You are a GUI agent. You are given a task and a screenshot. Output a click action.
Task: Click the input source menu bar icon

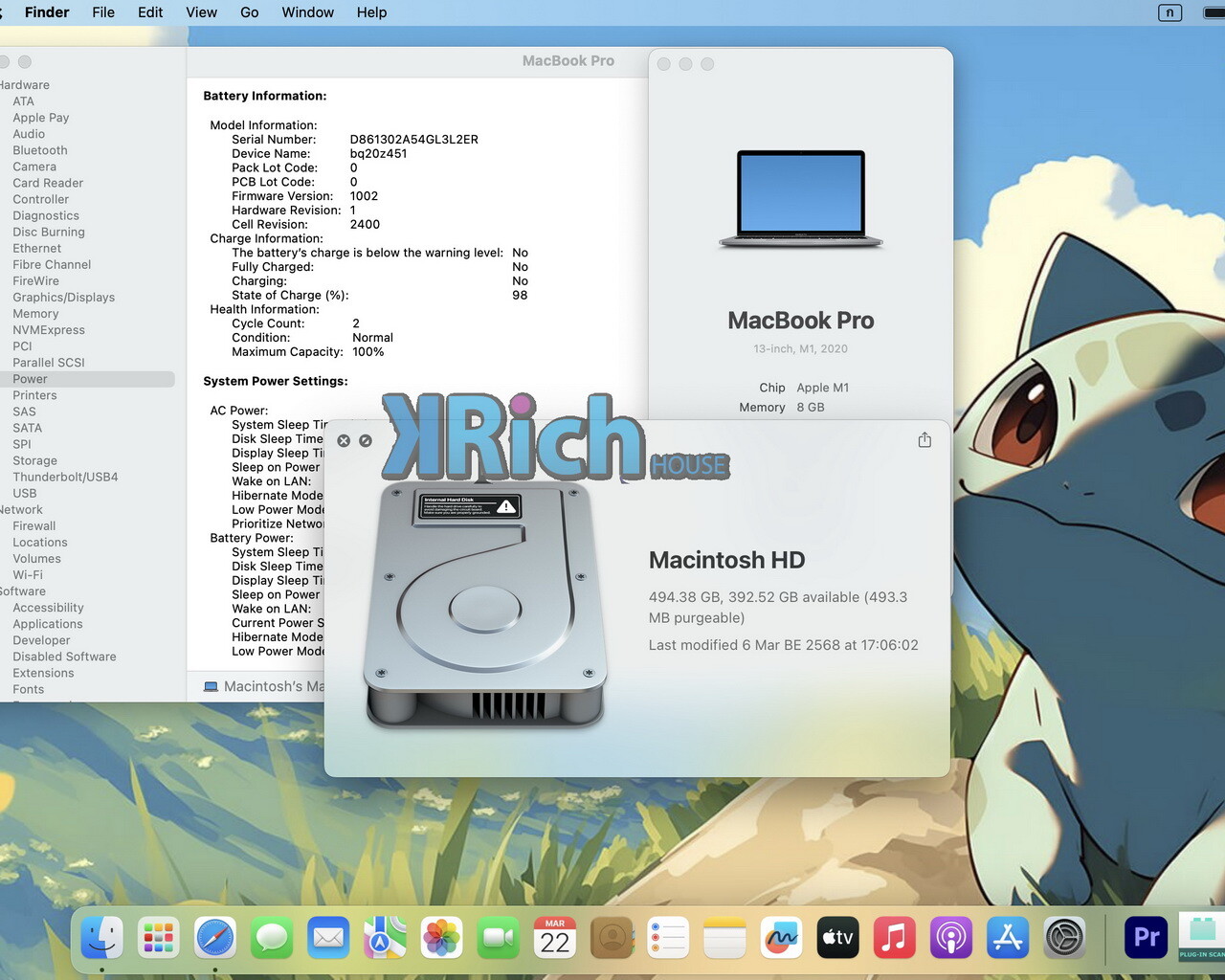[1169, 12]
